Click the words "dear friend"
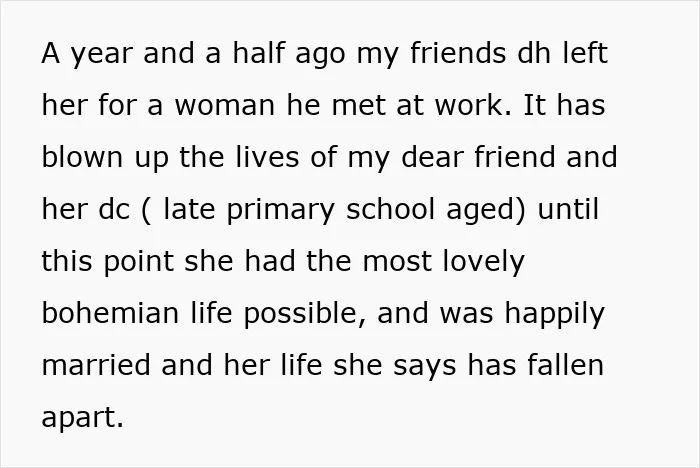 478,157
